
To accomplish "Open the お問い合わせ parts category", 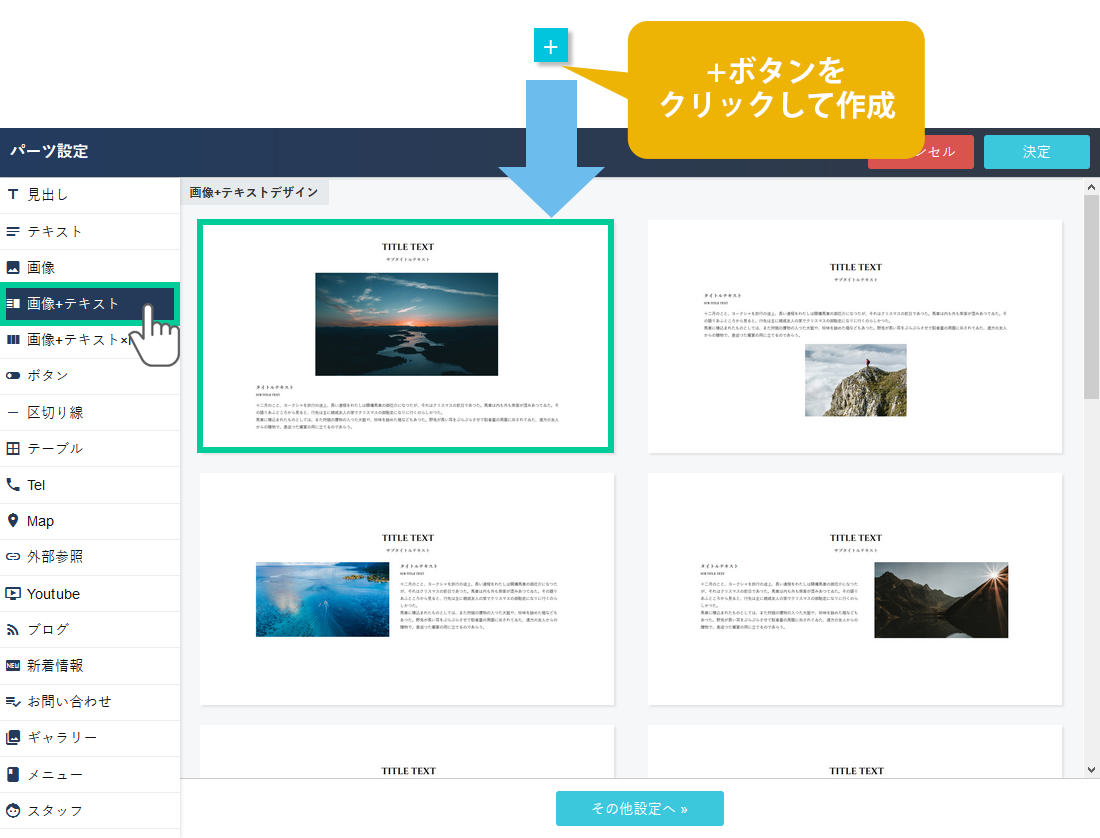I will pyautogui.click(x=68, y=702).
